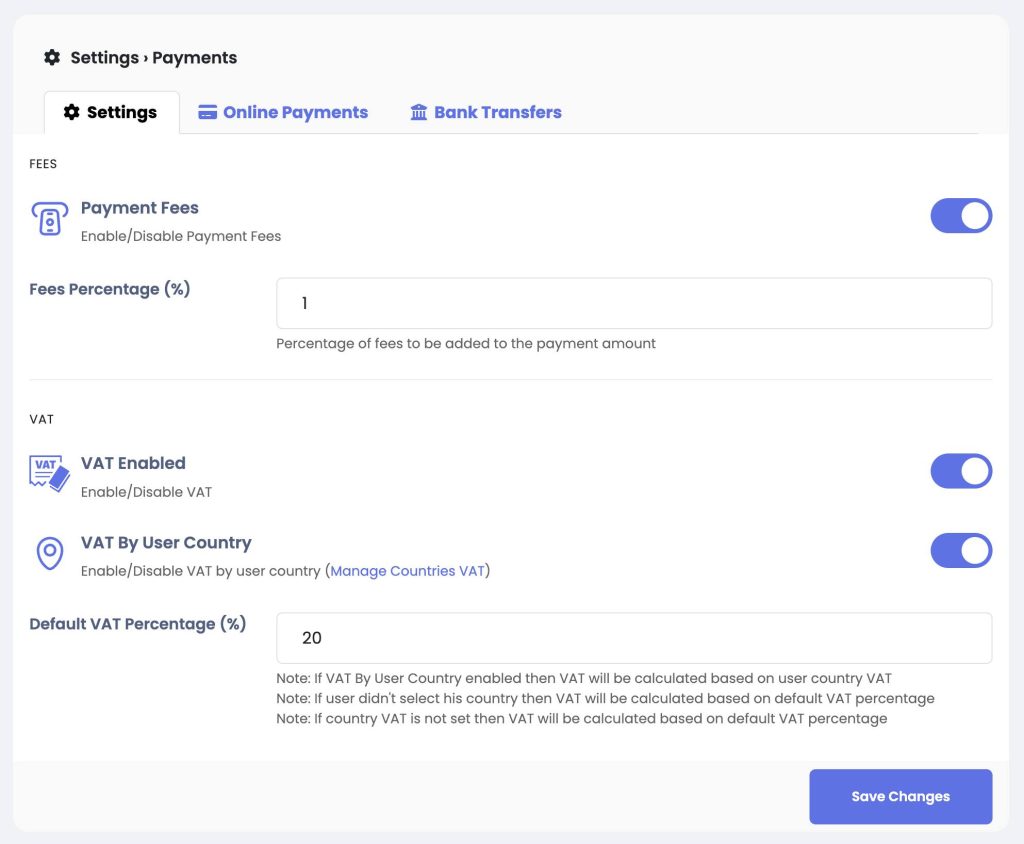Open the Manage Countries VAT link
This screenshot has height=844, width=1024.
tap(408, 571)
